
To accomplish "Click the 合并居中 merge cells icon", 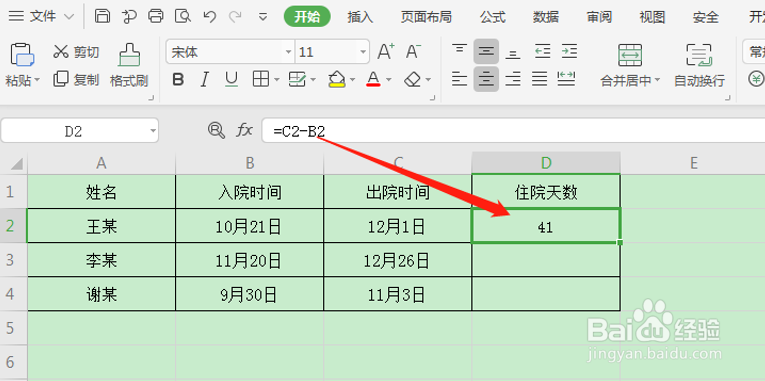I will click(630, 55).
